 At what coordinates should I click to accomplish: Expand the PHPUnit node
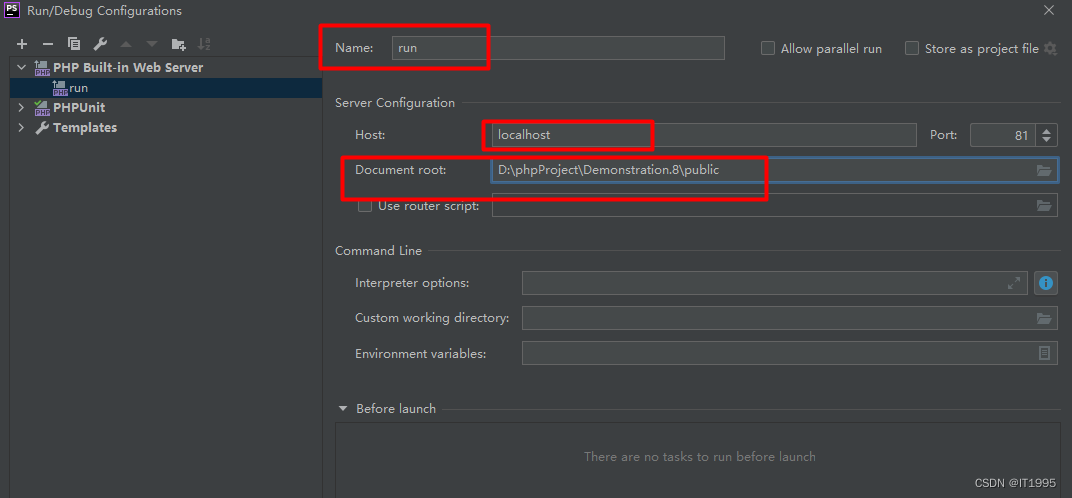tap(21, 107)
